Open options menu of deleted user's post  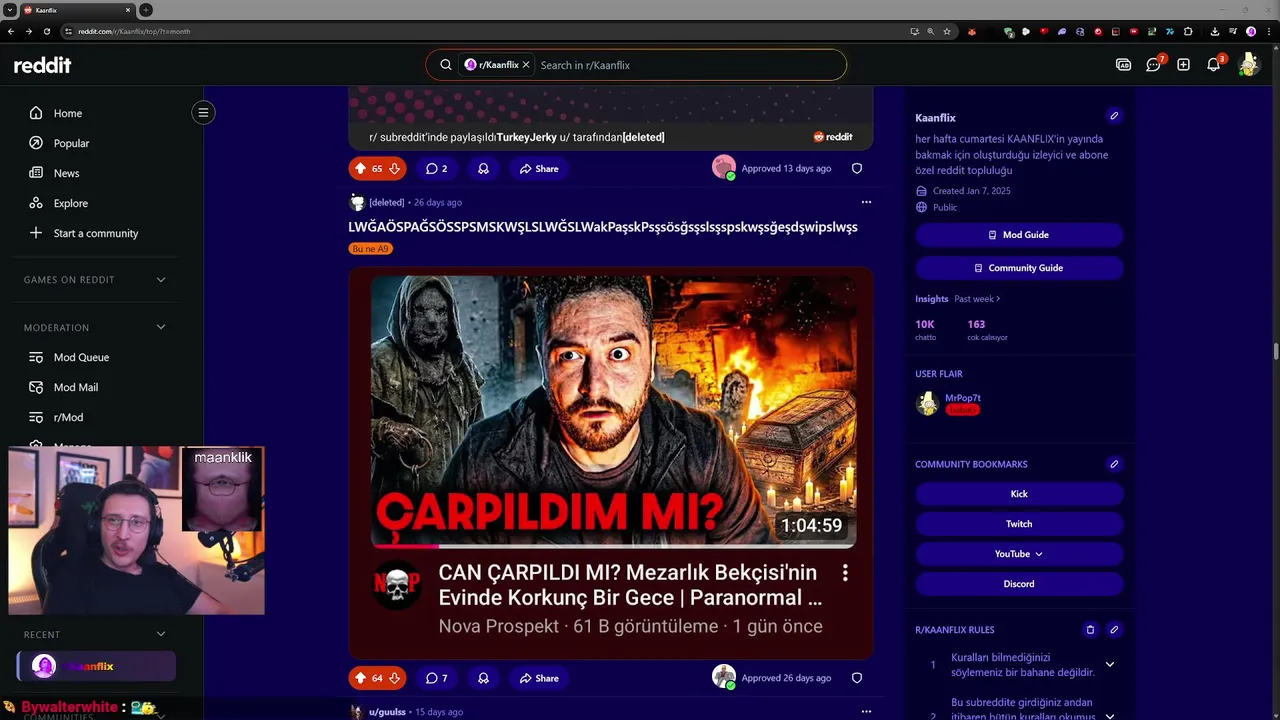tap(866, 202)
